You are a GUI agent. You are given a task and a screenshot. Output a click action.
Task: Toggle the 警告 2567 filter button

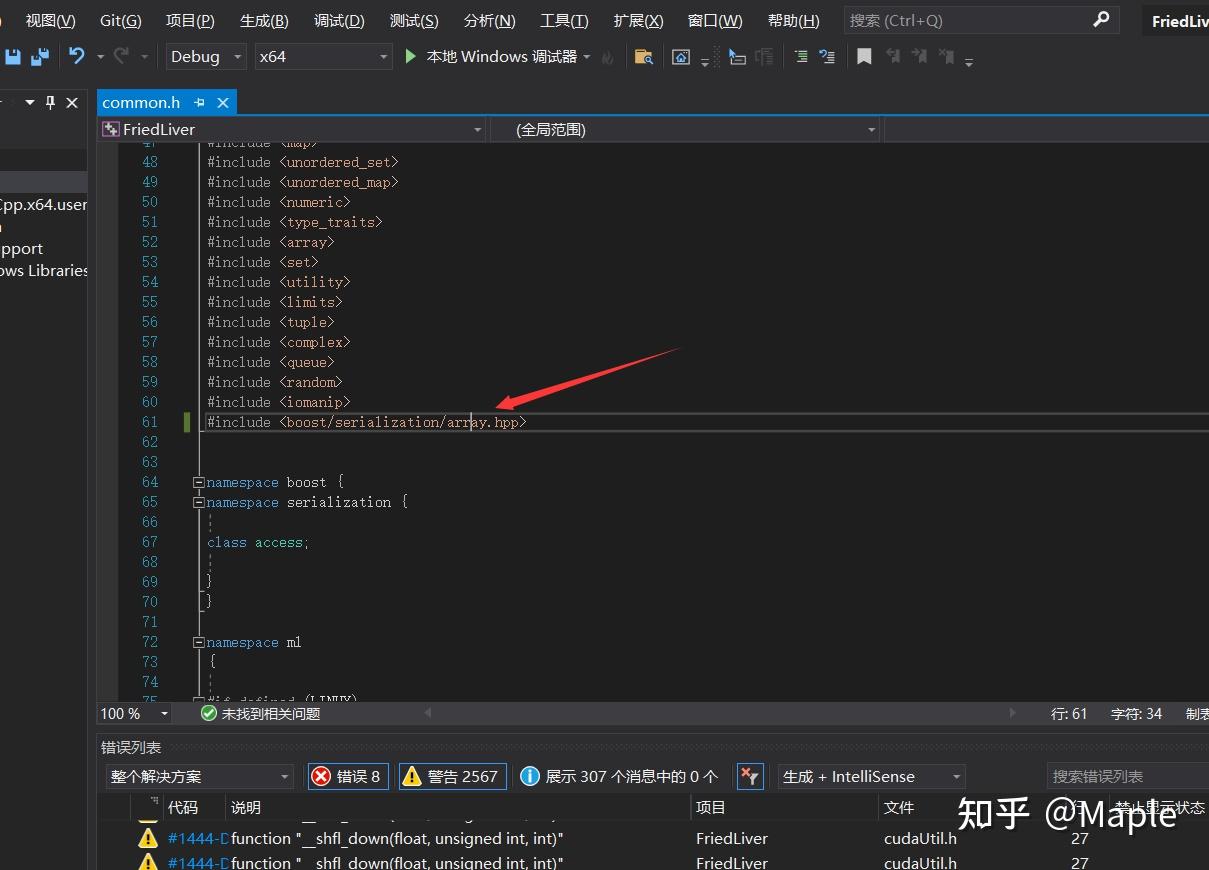452,776
